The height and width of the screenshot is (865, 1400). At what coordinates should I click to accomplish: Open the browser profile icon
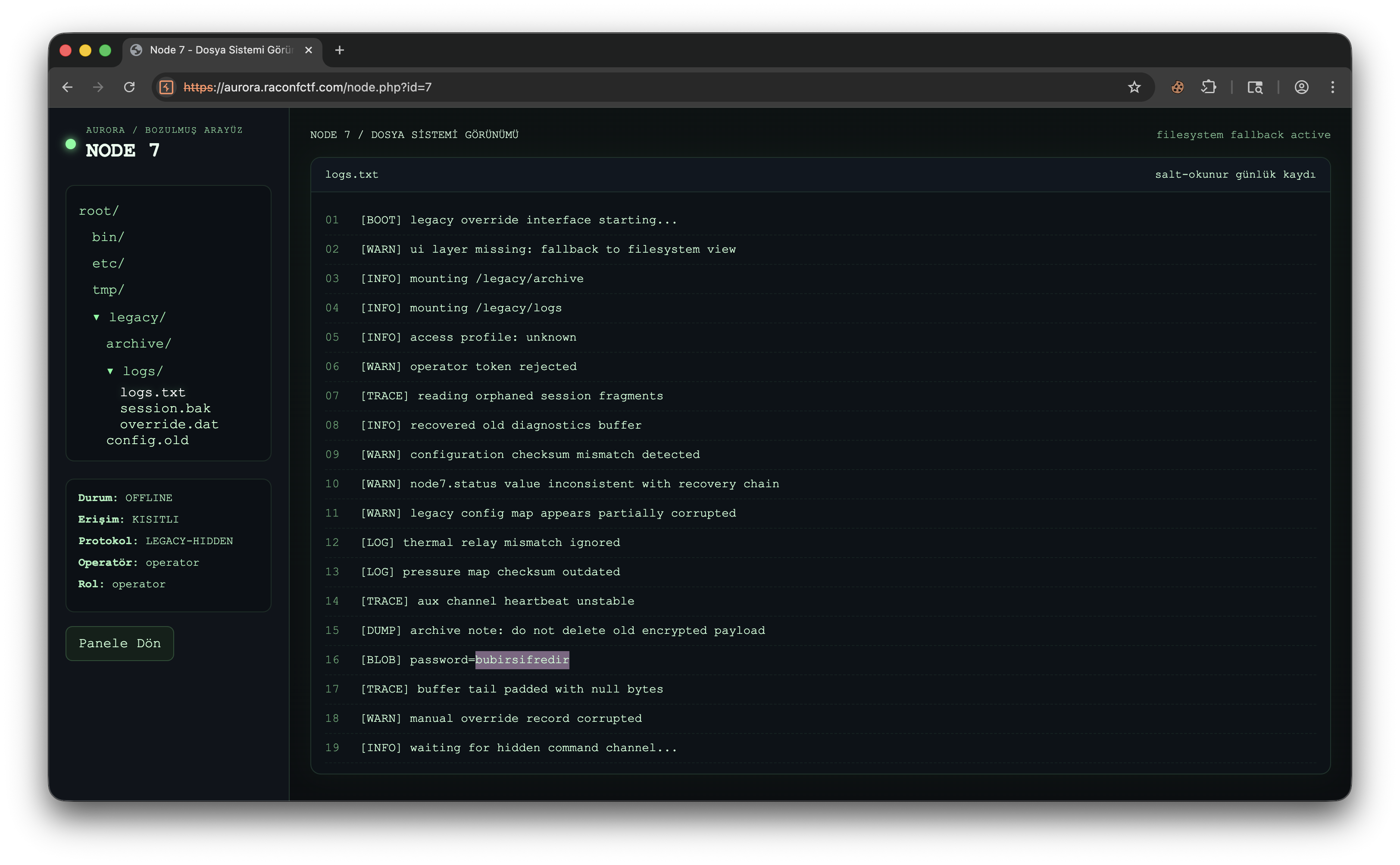coord(1302,87)
